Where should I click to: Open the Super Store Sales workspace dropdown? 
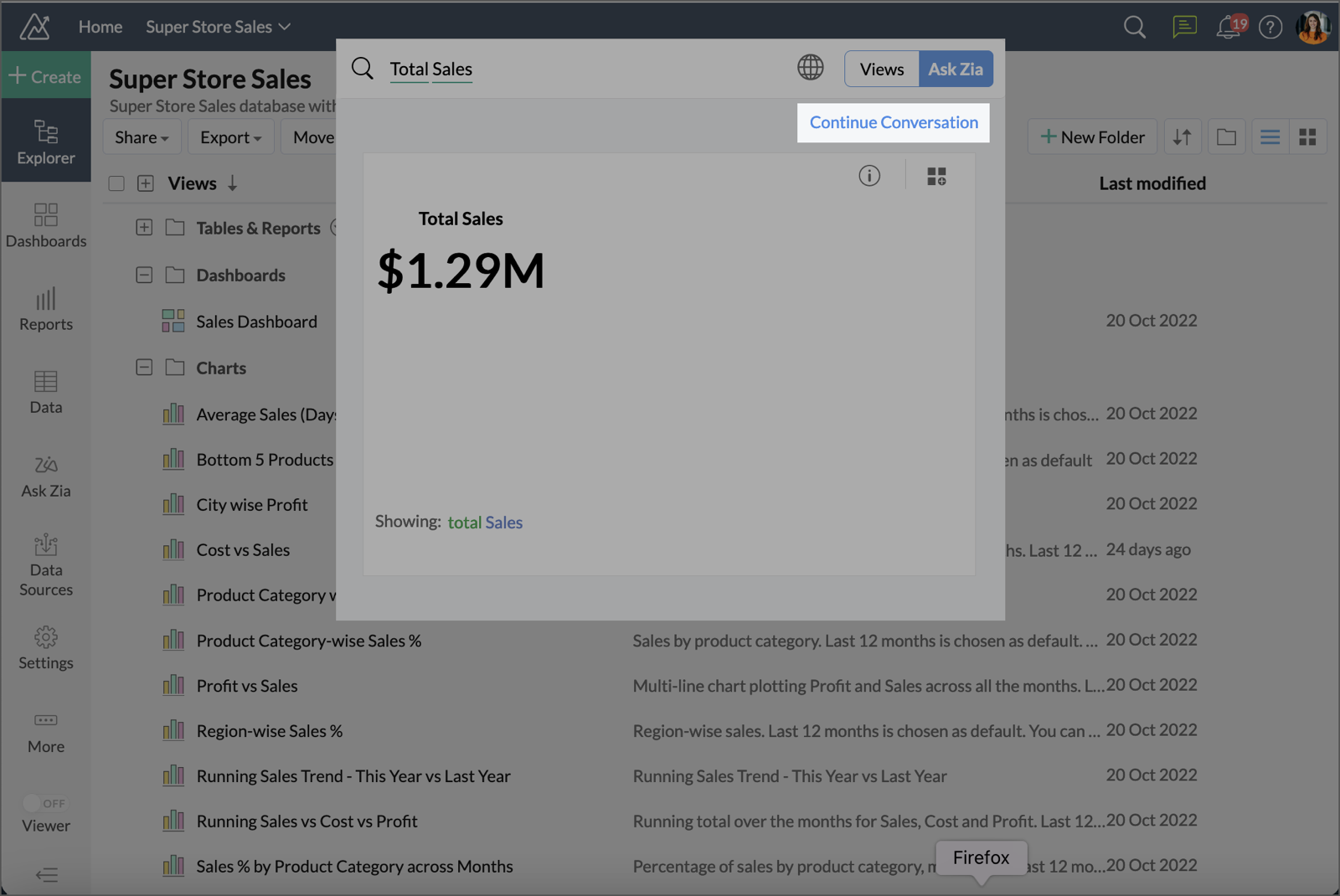218,27
